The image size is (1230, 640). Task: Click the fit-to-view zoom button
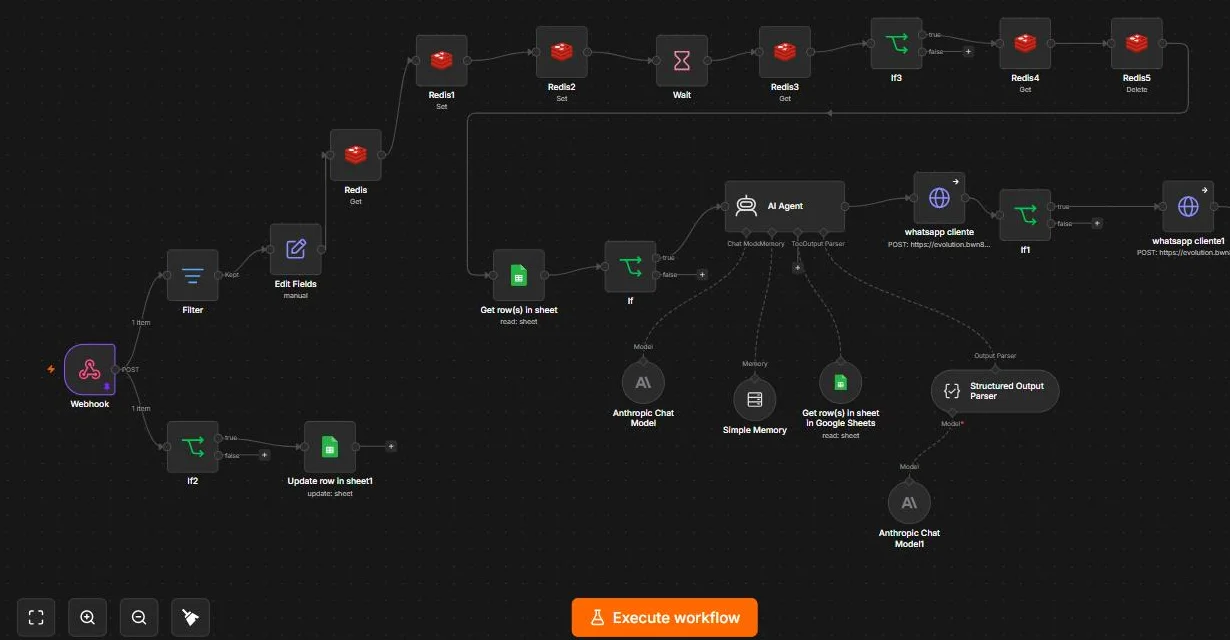[x=36, y=617]
